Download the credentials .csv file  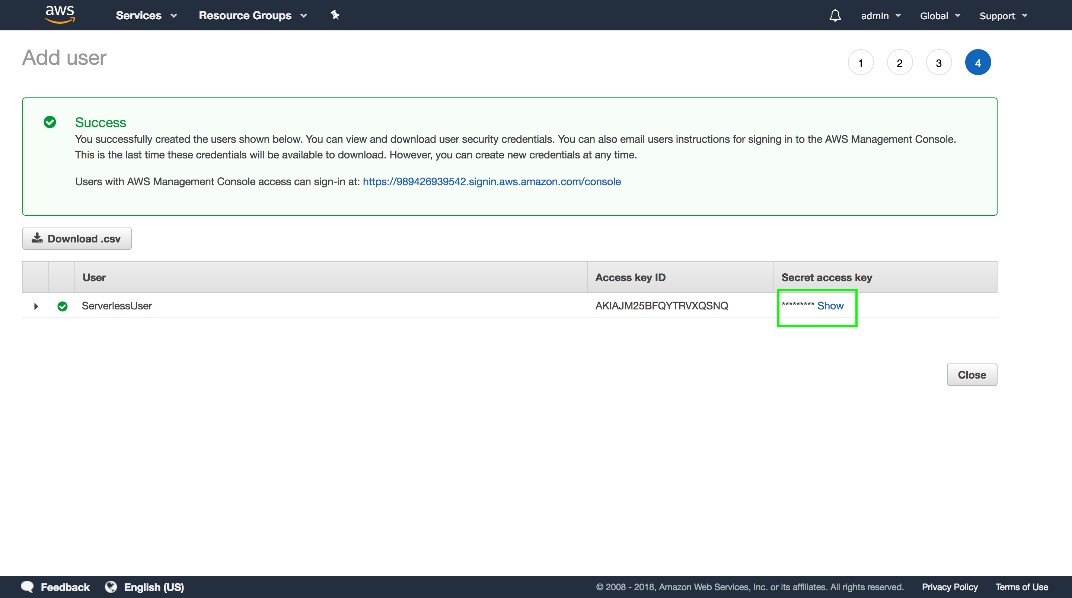click(77, 239)
